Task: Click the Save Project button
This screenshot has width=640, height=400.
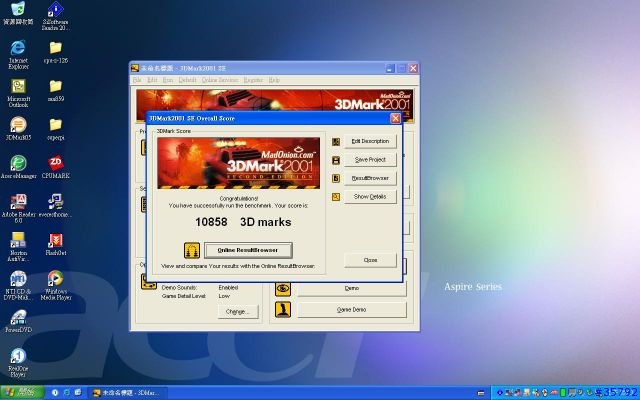Action: (370, 160)
